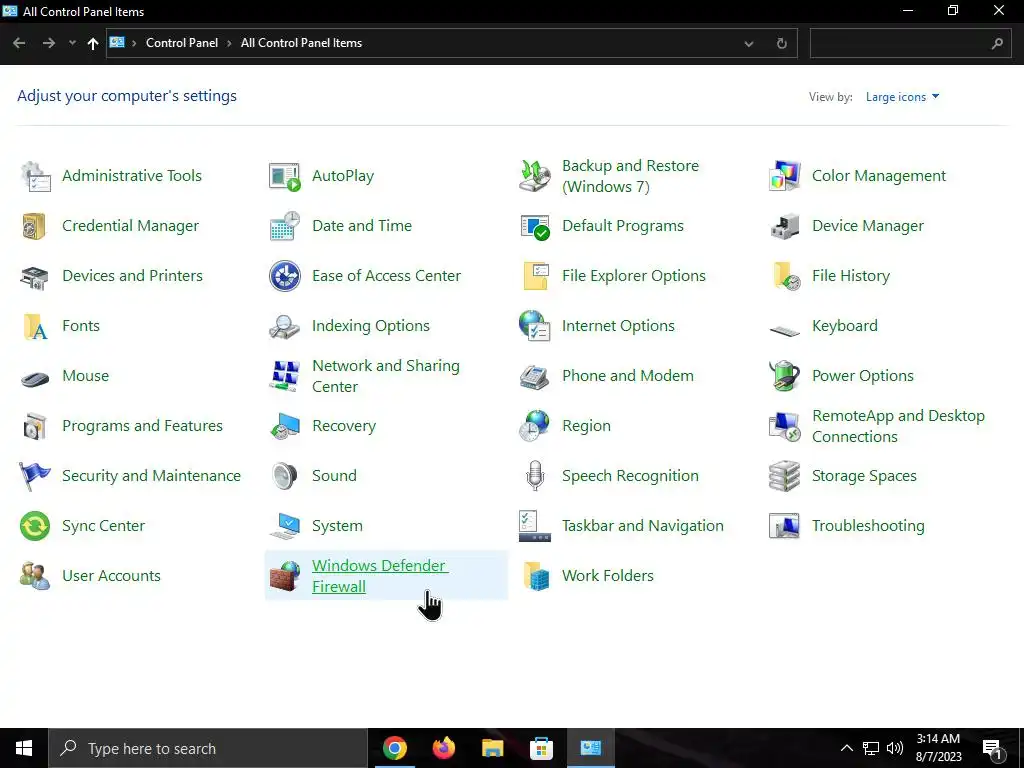Launch Firefox from the taskbar
Image resolution: width=1024 pixels, height=768 pixels.
click(443, 748)
